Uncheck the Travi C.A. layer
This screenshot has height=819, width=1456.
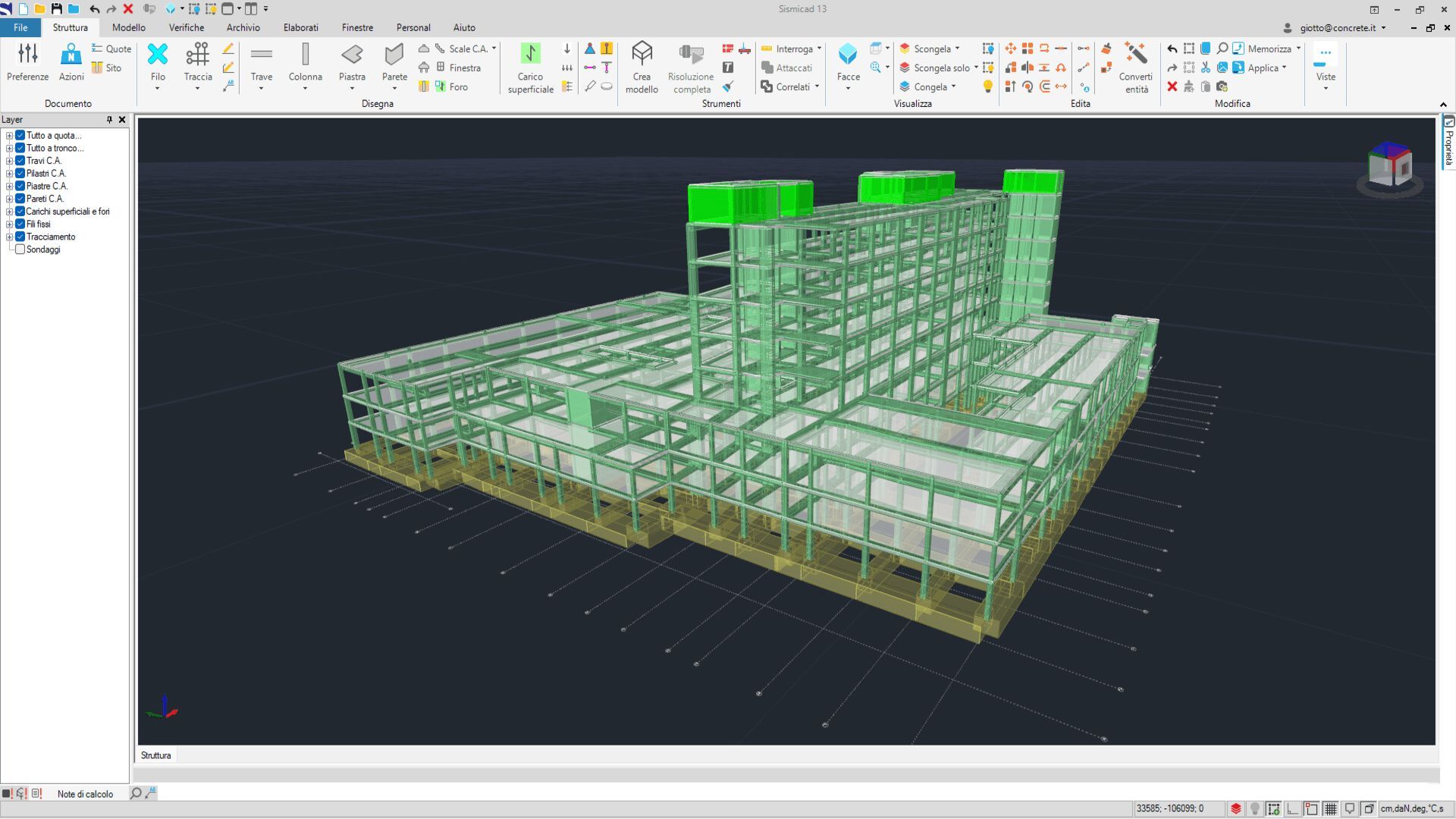coord(20,161)
